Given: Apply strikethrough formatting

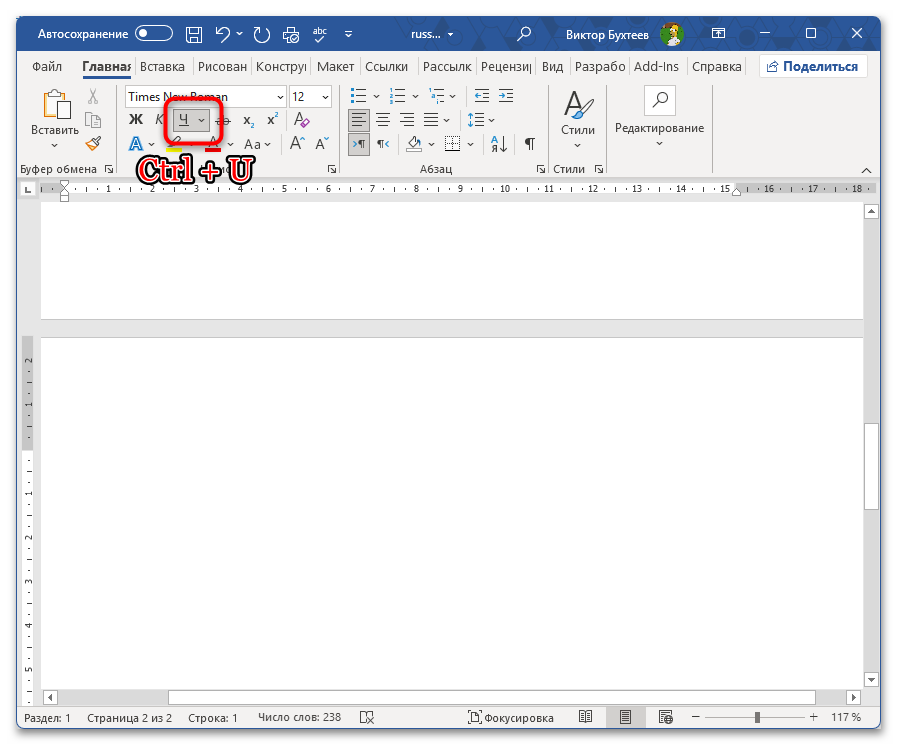Looking at the screenshot, I should (223, 120).
